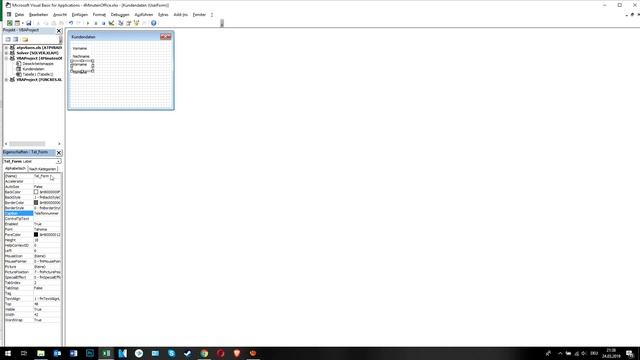The image size is (640, 360).
Task: Open the Project Explorer toolbar icon
Action: [121, 23]
